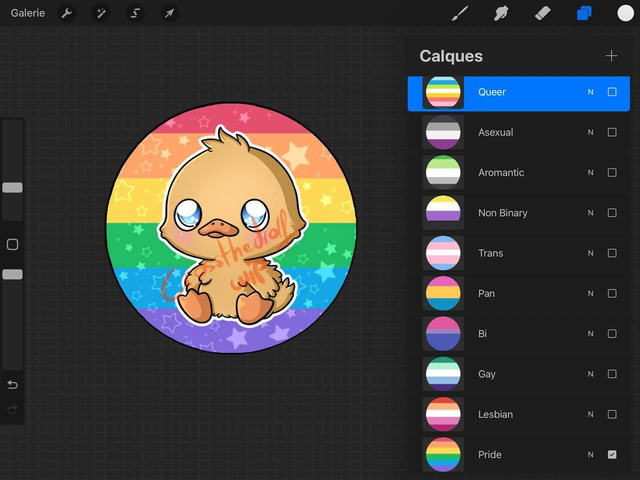The image size is (640, 480).
Task: Show the Gay layer via checkbox
Action: 612,374
